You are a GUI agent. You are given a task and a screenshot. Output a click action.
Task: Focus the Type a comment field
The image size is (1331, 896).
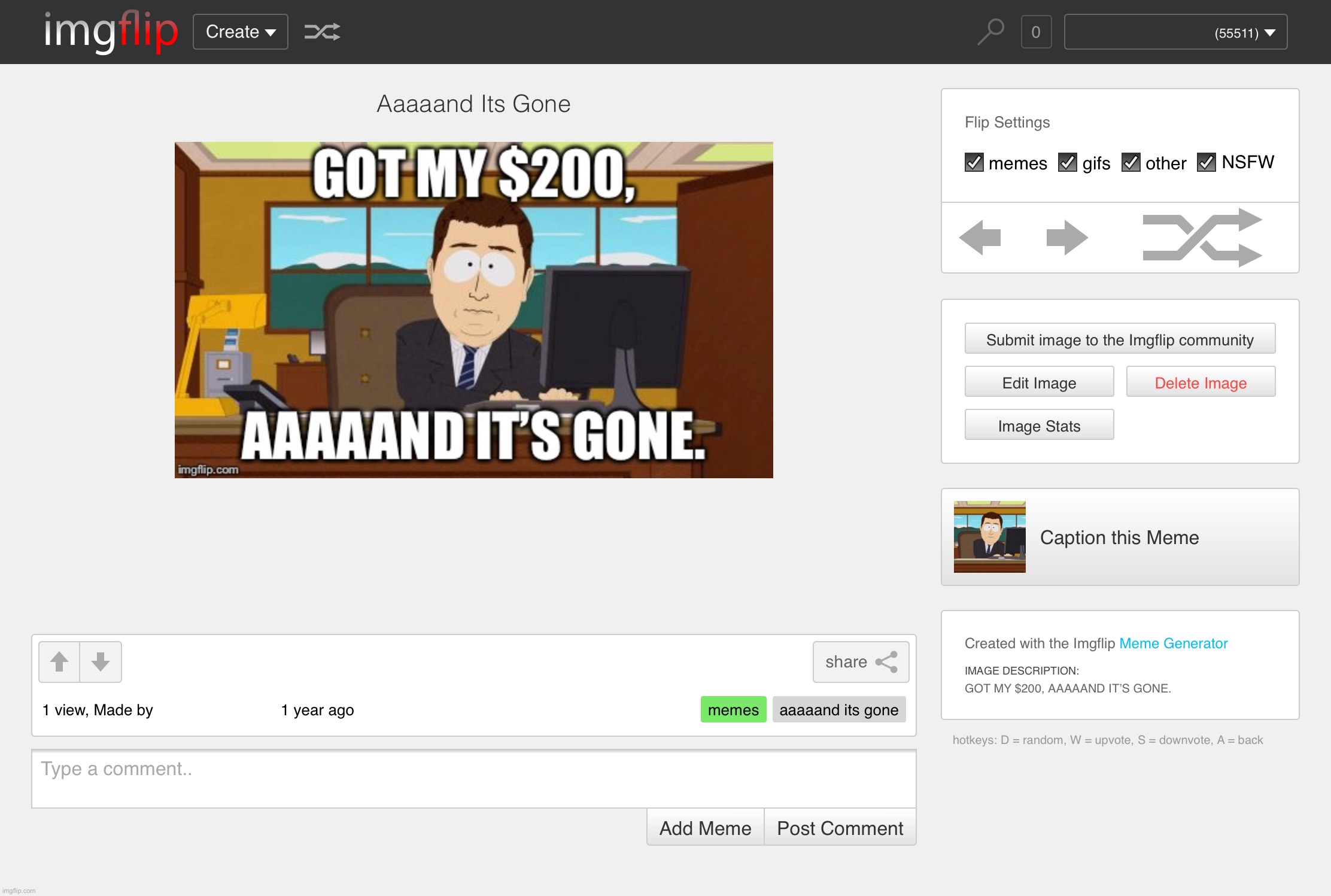(474, 779)
